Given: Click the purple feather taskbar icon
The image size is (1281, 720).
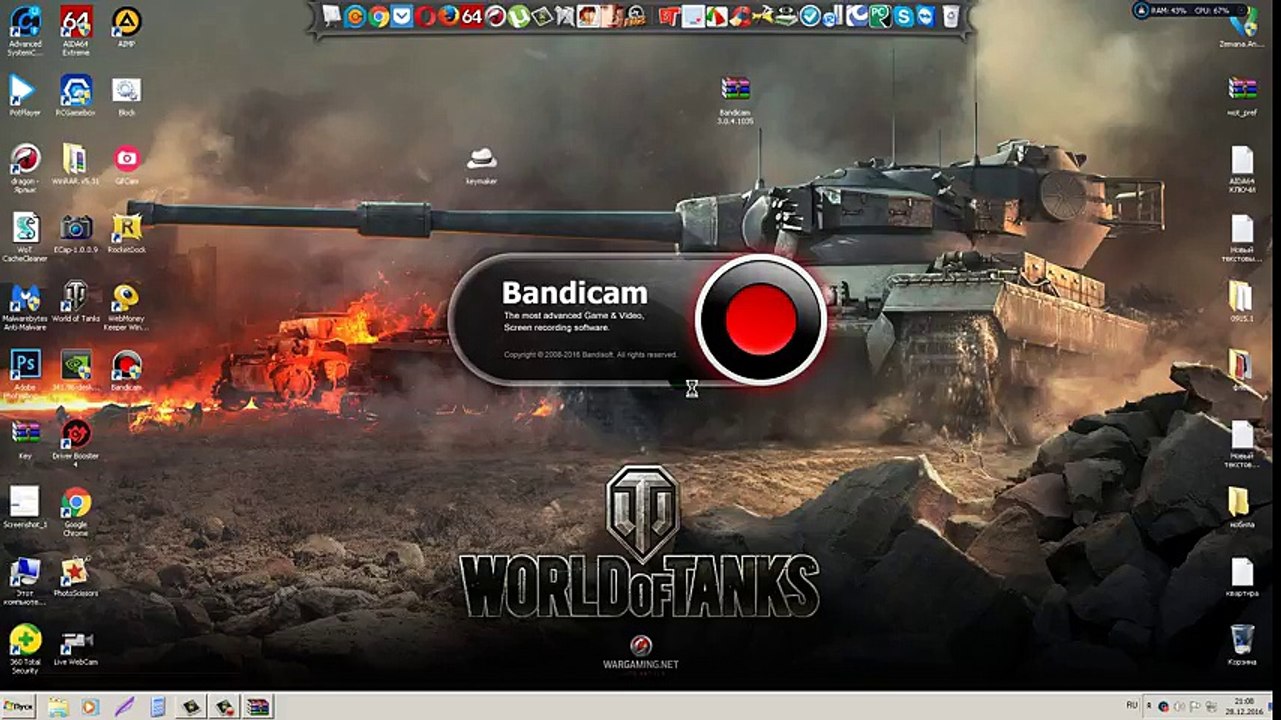Looking at the screenshot, I should click(124, 707).
